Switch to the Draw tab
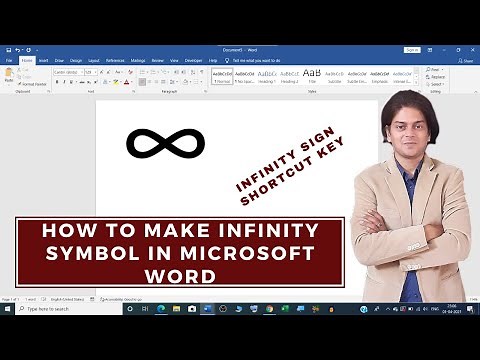Image resolution: width=480 pixels, height=360 pixels. (x=59, y=61)
